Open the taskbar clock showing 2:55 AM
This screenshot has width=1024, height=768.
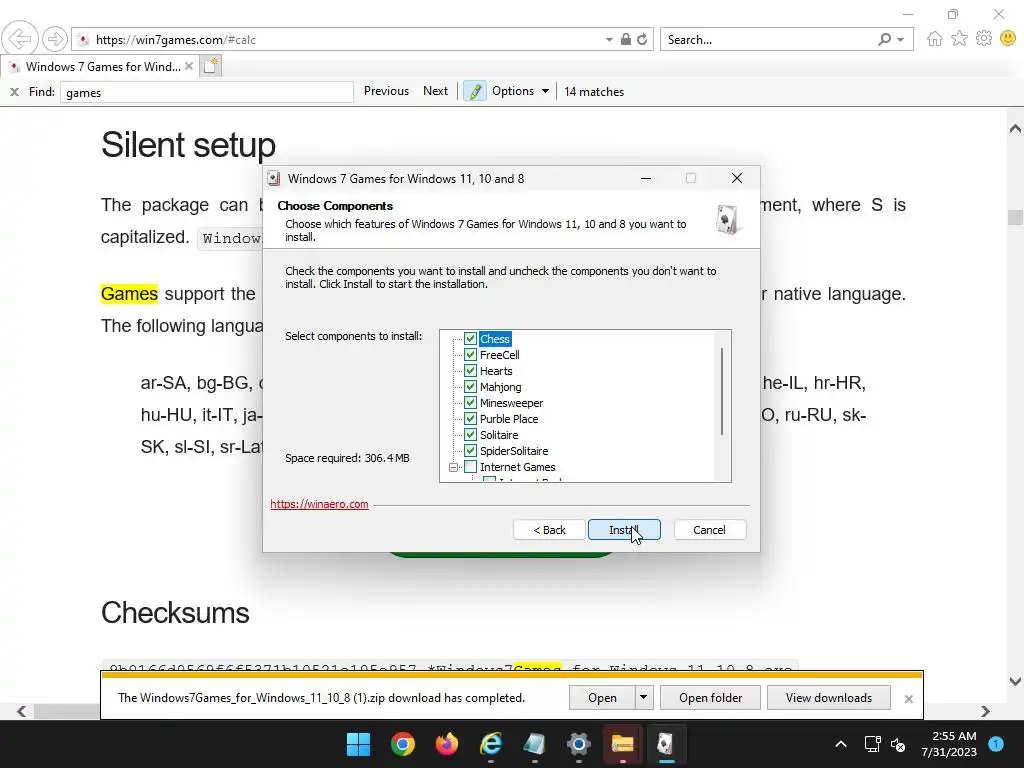[x=949, y=744]
